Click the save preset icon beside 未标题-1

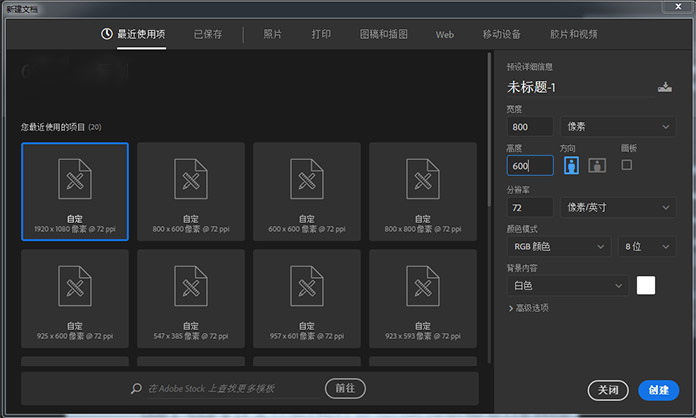click(664, 87)
